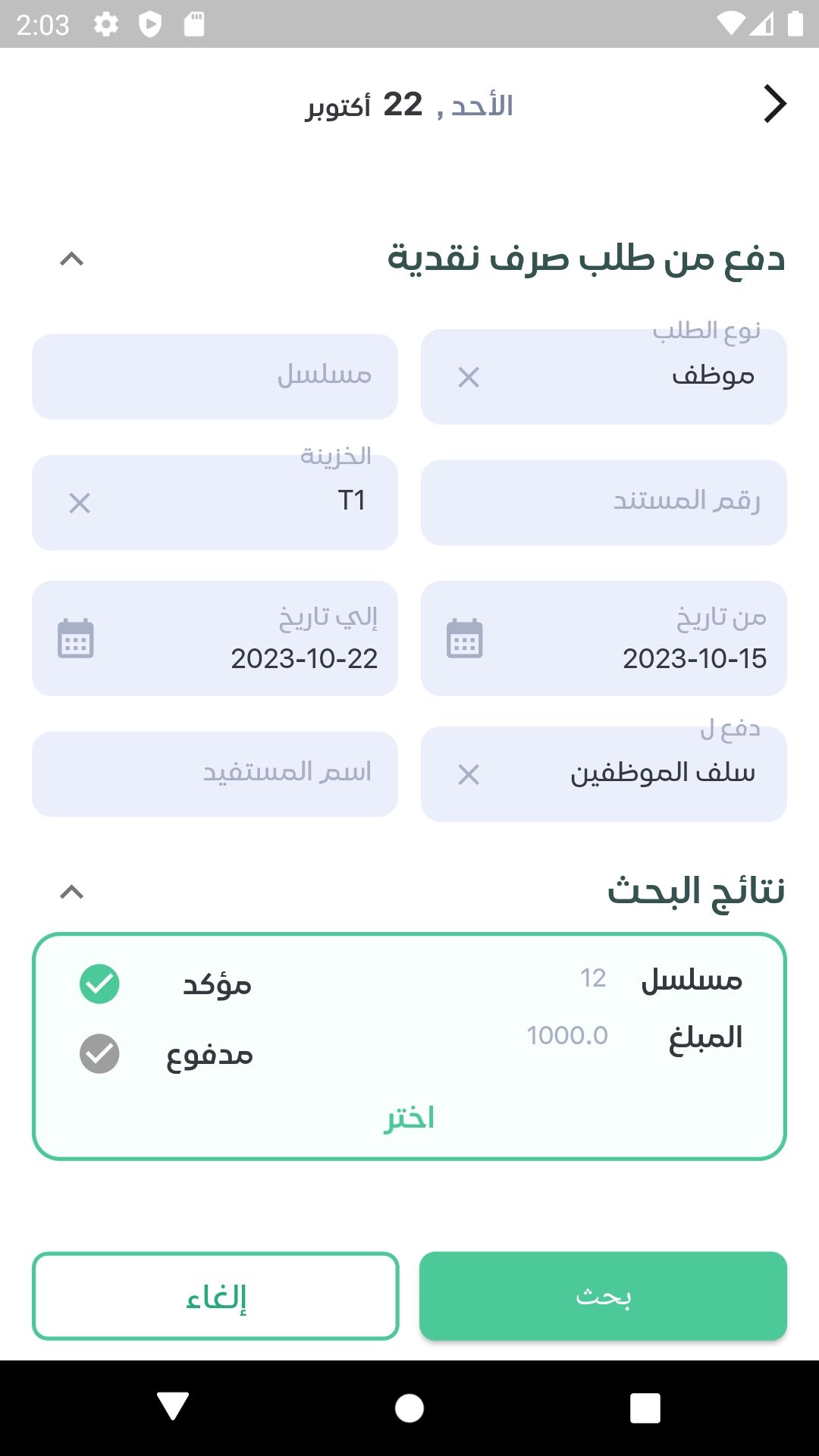Clear the دفع ل selection

click(469, 774)
